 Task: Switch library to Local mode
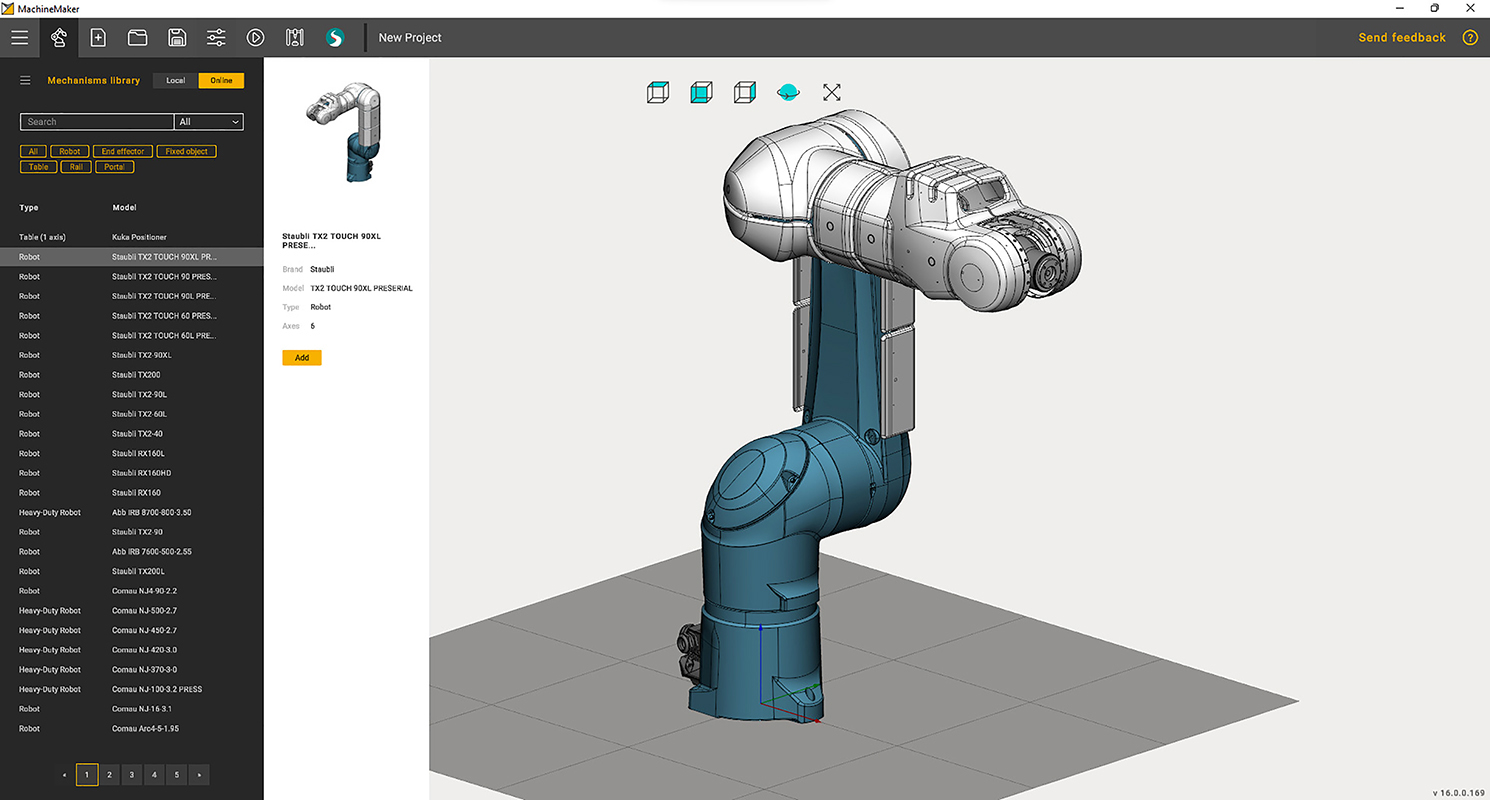(175, 80)
